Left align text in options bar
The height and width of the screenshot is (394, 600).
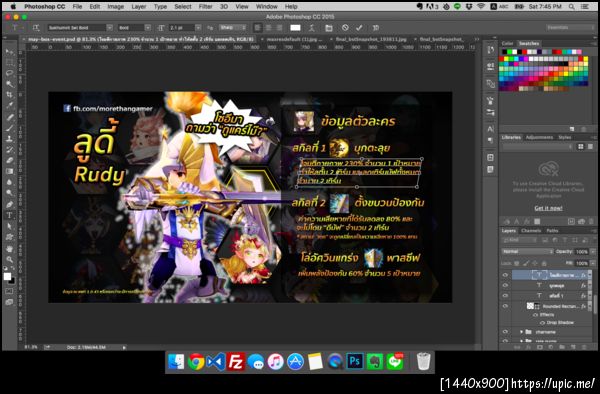coord(258,28)
